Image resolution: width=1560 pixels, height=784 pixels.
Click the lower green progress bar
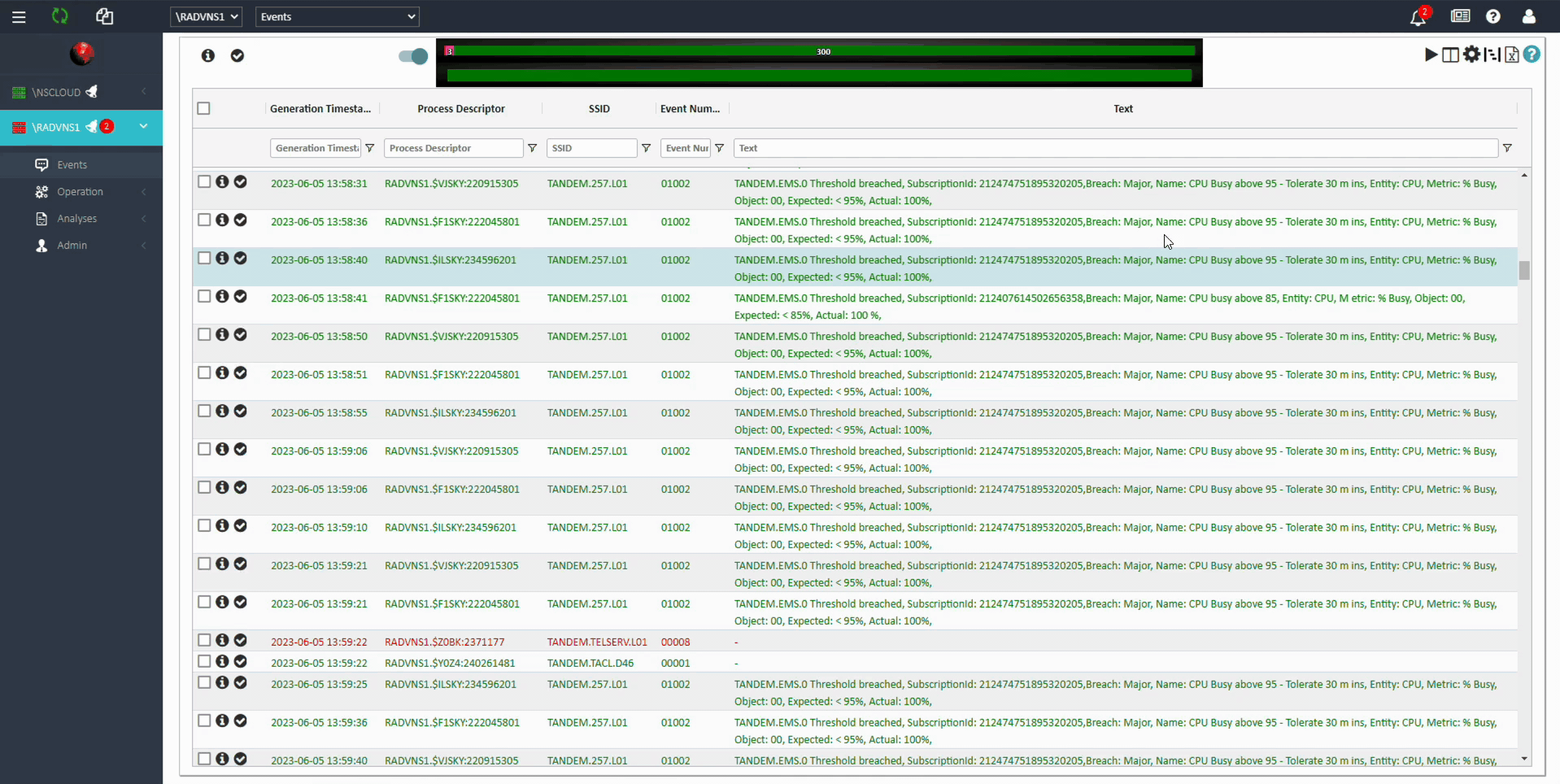(x=820, y=76)
